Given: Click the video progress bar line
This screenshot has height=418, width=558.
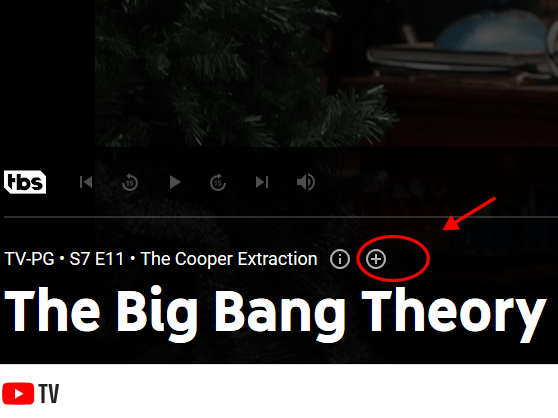Looking at the screenshot, I should pyautogui.click(x=281, y=216).
